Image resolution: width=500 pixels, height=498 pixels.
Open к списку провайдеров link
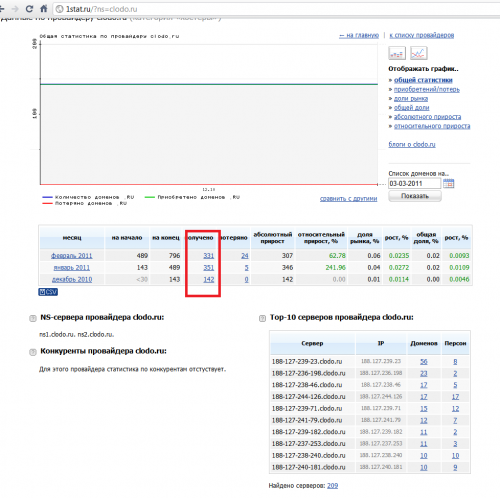click(x=422, y=35)
